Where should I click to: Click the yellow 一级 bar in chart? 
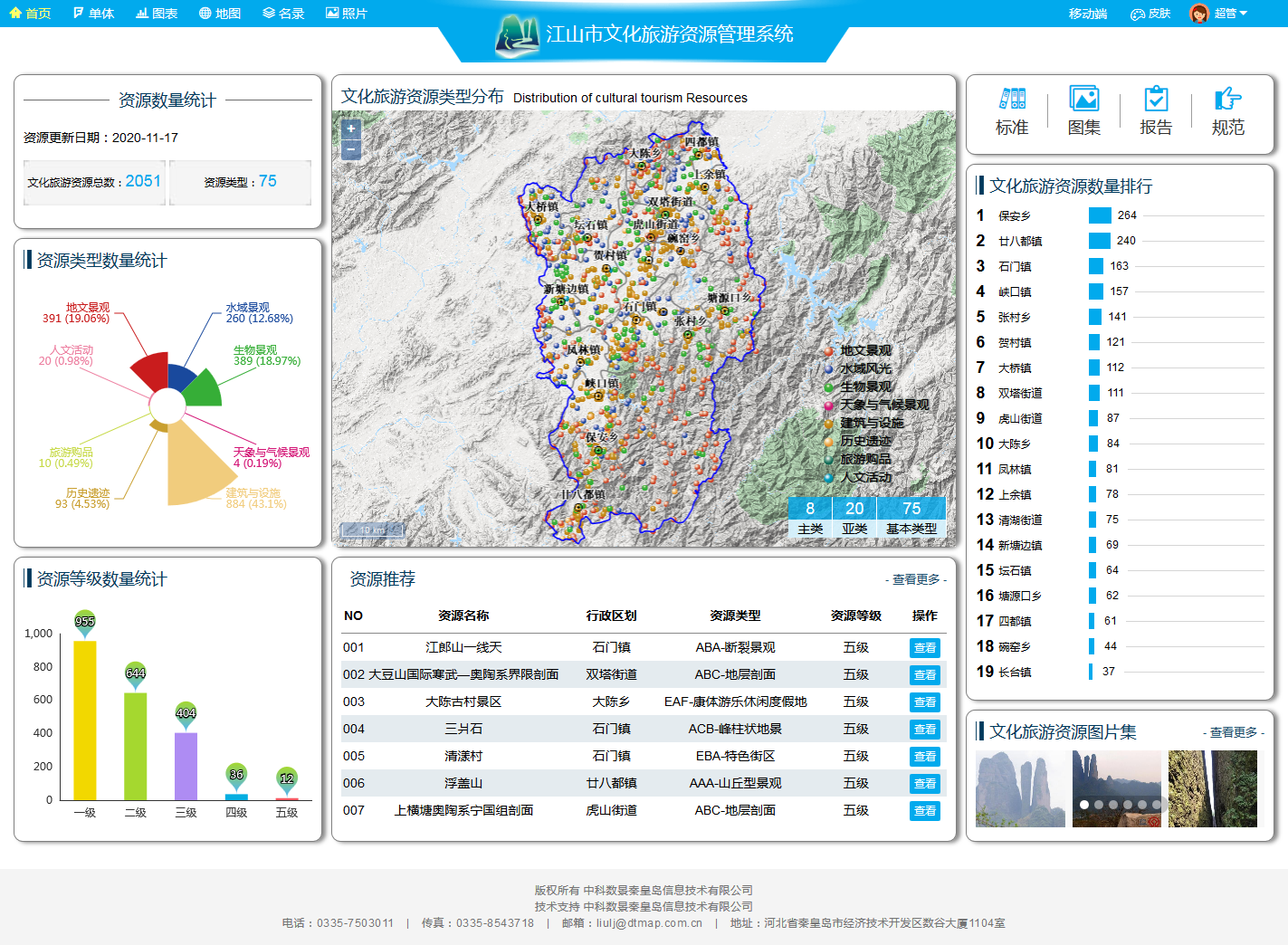click(85, 720)
